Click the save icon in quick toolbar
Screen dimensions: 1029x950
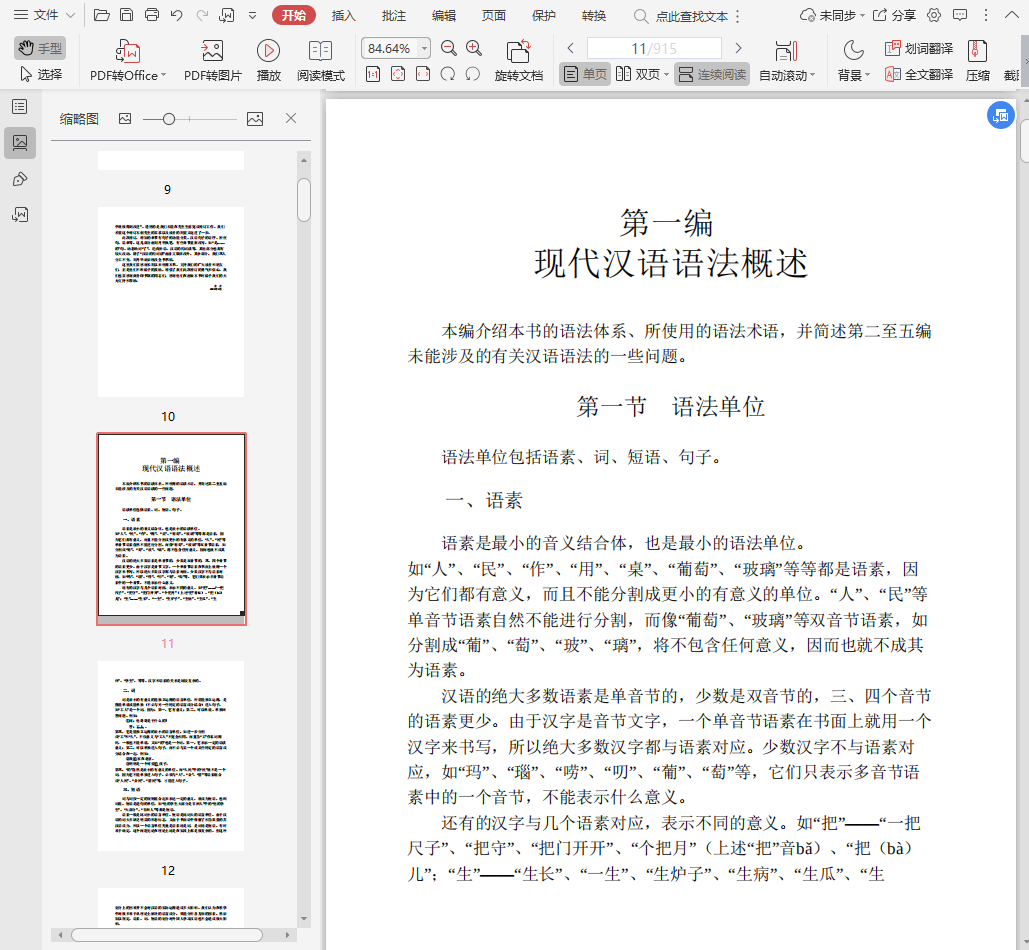point(127,15)
